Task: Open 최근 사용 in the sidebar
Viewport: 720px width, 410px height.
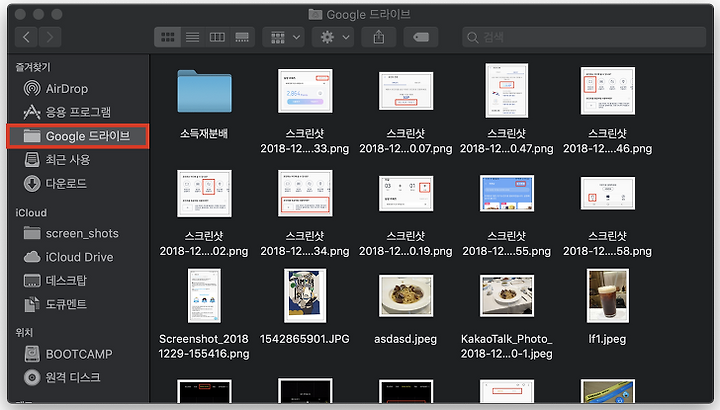Action: (x=77, y=160)
